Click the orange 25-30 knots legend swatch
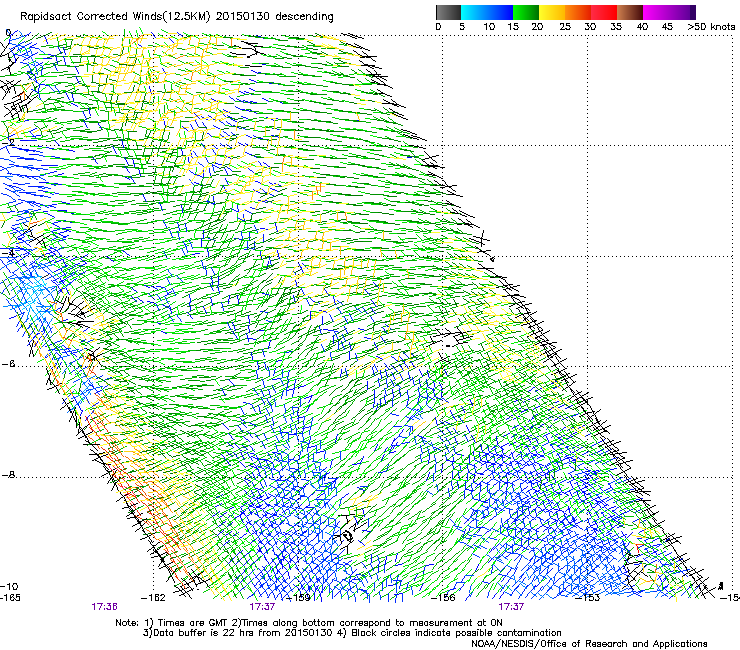The height and width of the screenshot is (650, 740). [578, 12]
